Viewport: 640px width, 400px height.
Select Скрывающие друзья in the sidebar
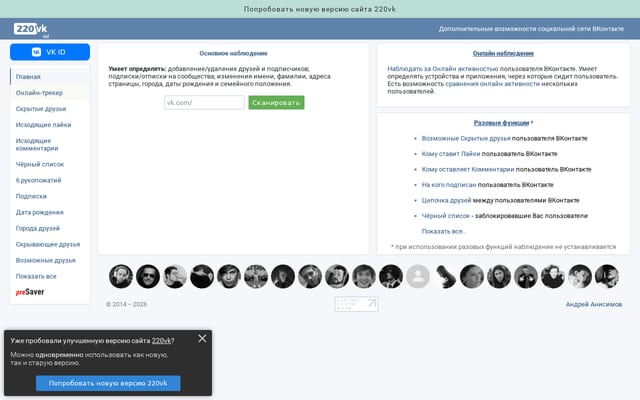tap(48, 244)
